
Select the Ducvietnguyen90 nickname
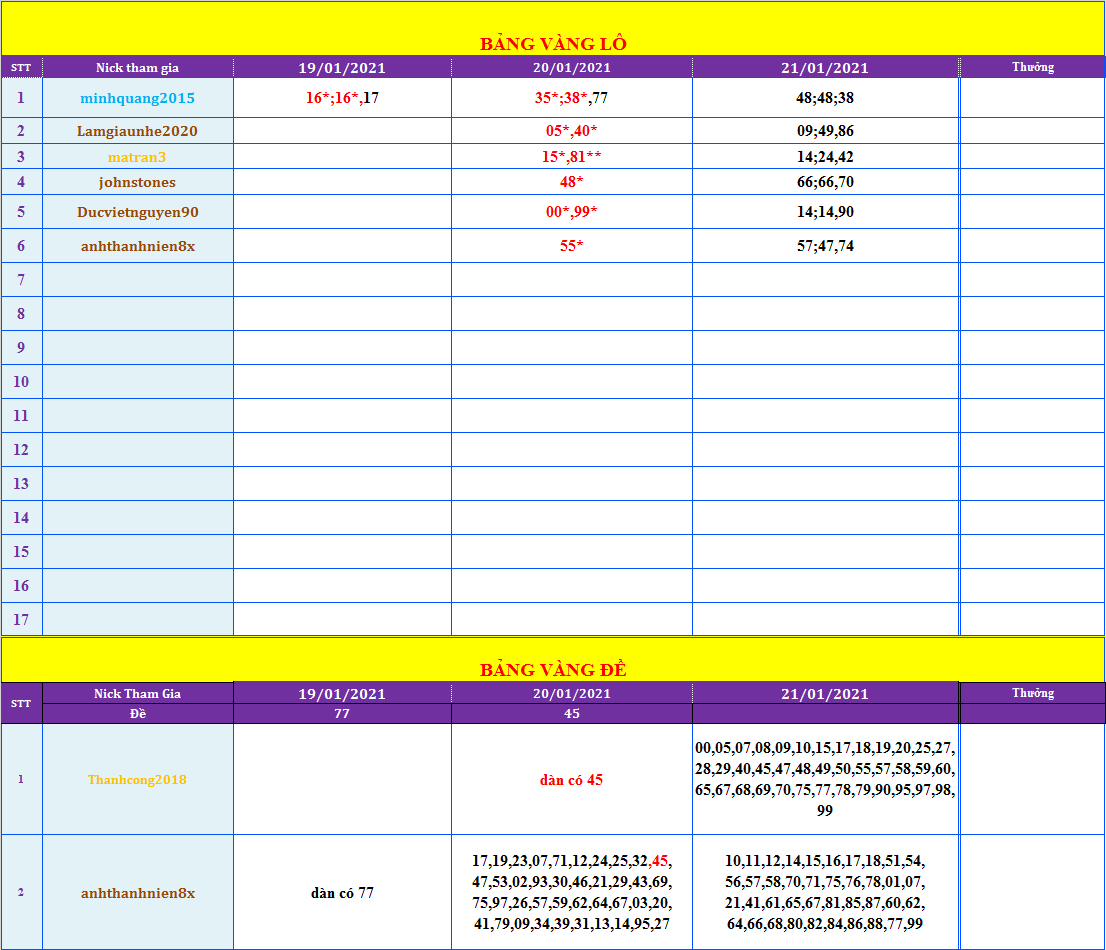pyautogui.click(x=138, y=212)
